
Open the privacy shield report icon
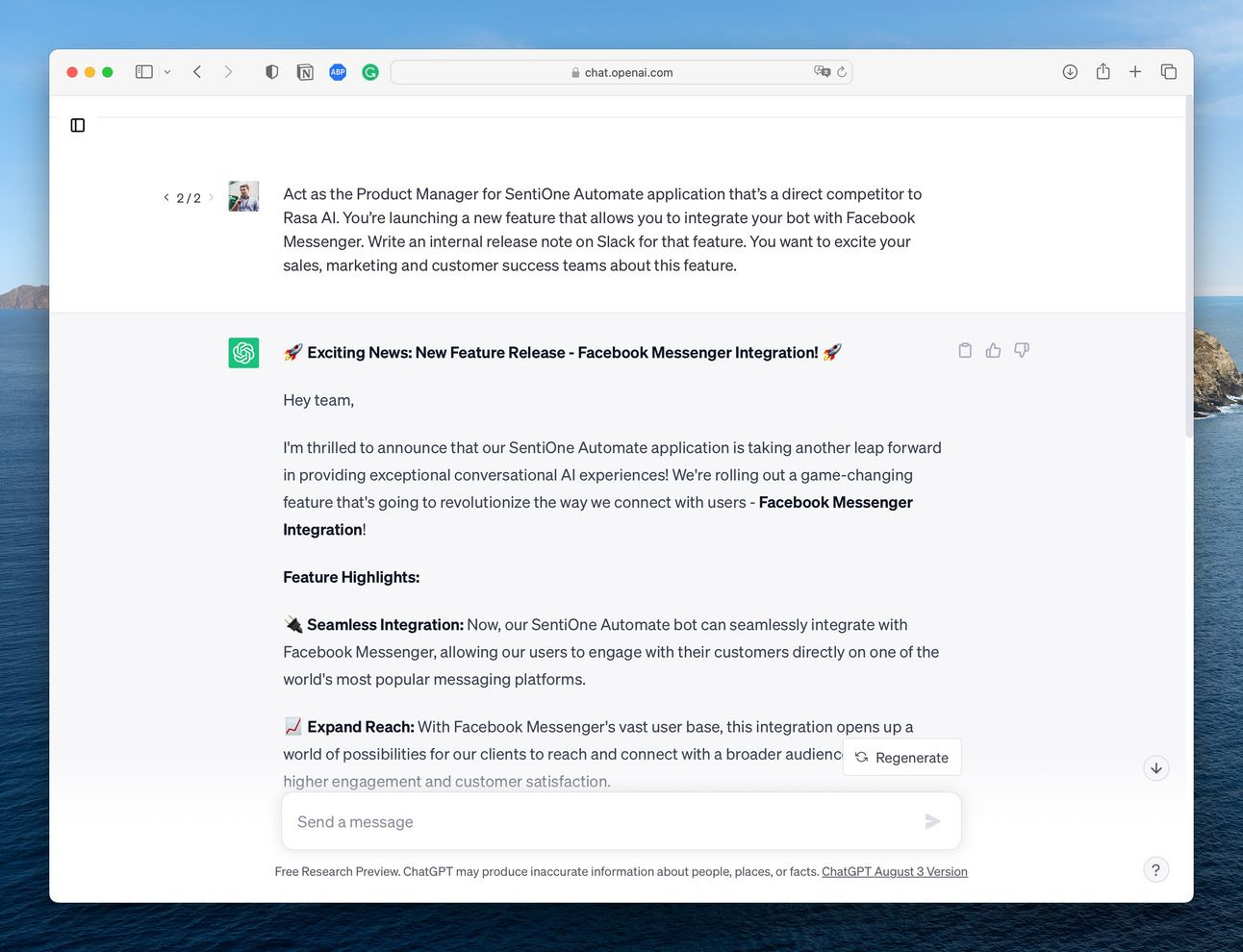272,72
